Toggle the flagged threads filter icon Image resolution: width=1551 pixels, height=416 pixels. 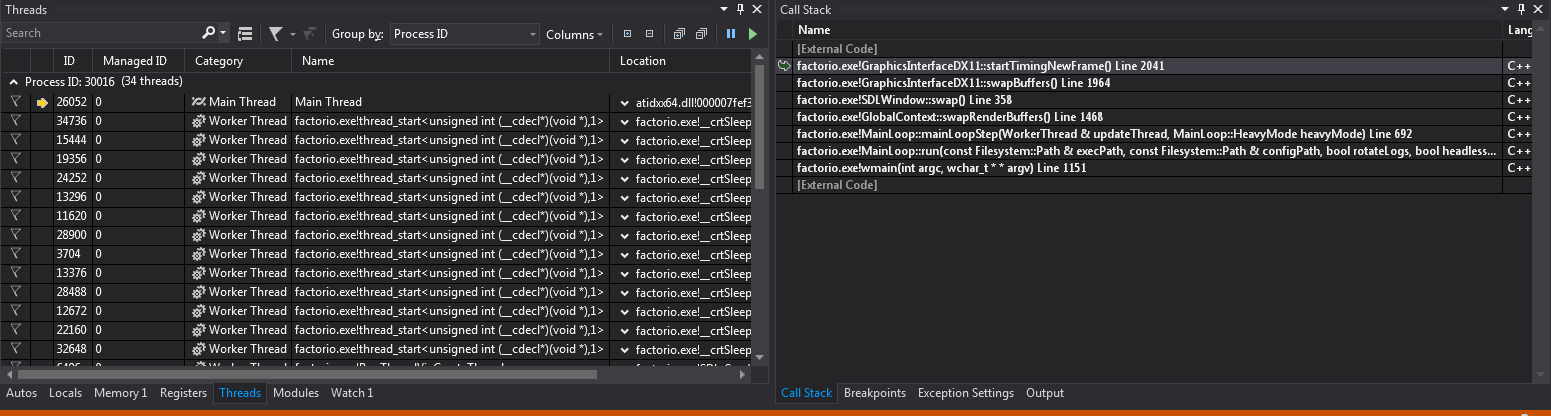(x=276, y=33)
